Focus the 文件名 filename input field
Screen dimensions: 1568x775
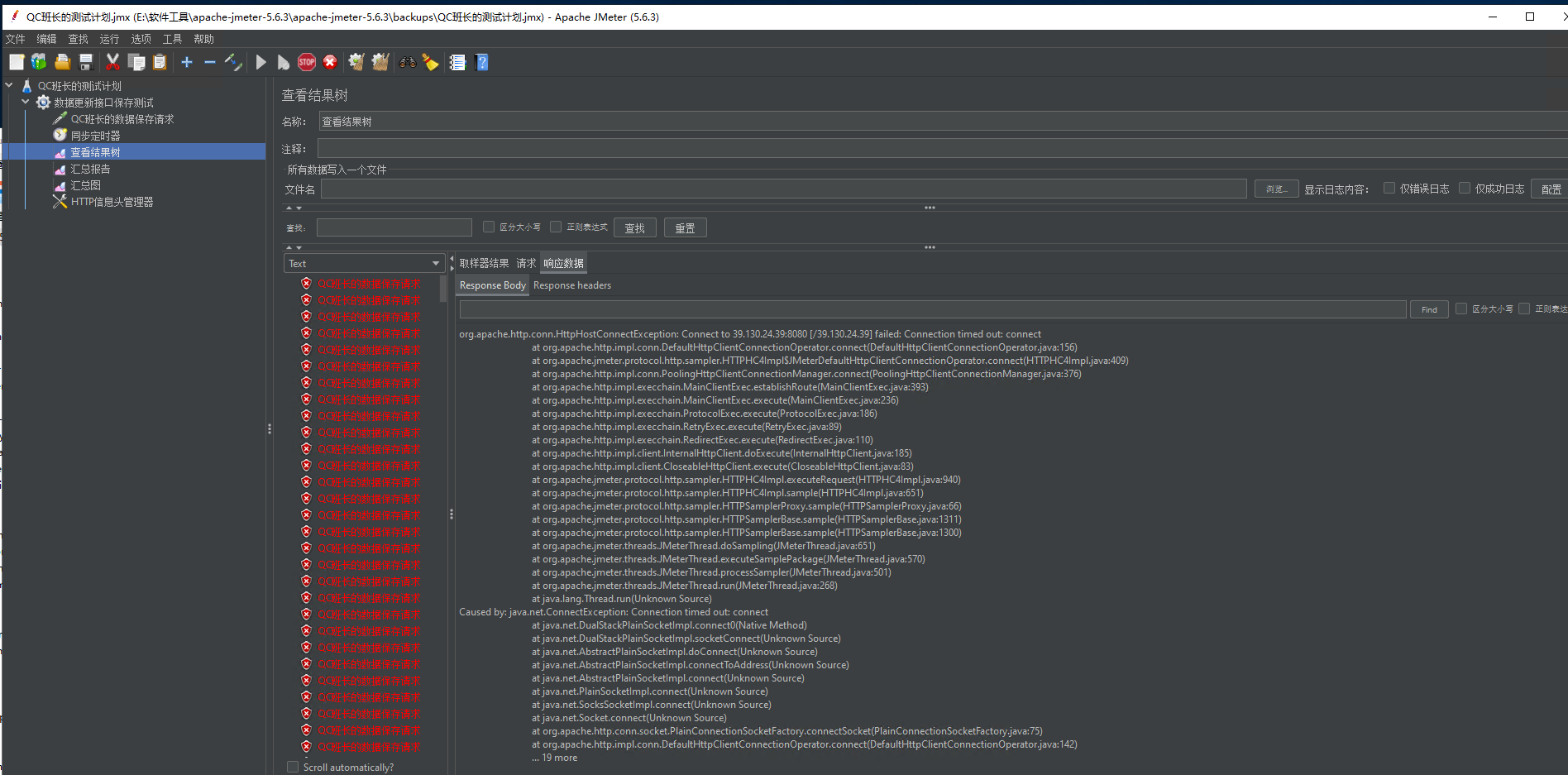point(783,189)
